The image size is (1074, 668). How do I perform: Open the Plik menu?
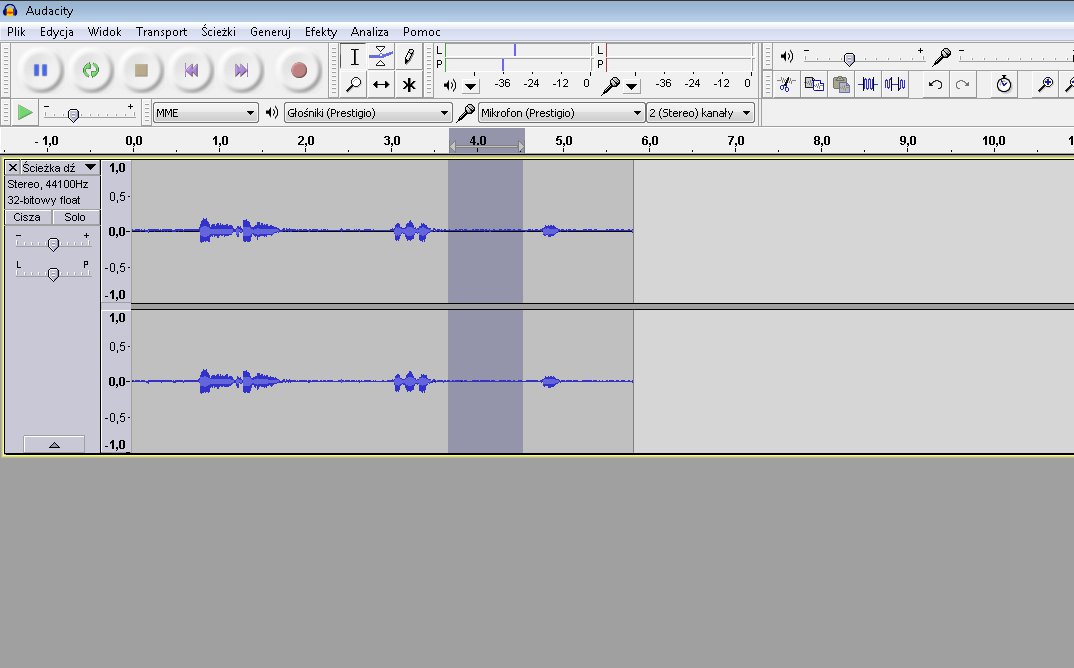coord(16,32)
